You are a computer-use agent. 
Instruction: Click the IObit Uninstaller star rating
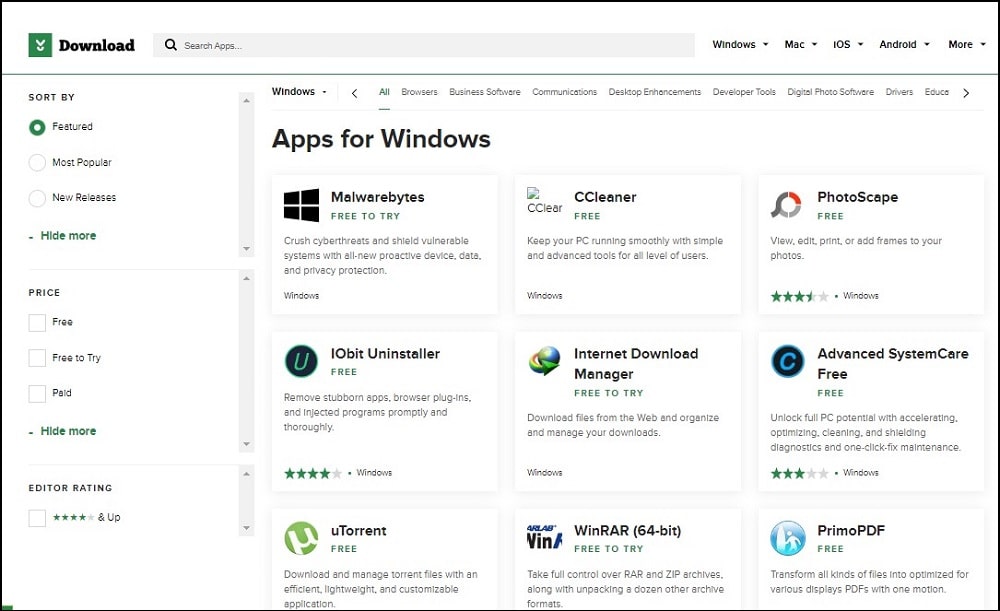tap(313, 473)
